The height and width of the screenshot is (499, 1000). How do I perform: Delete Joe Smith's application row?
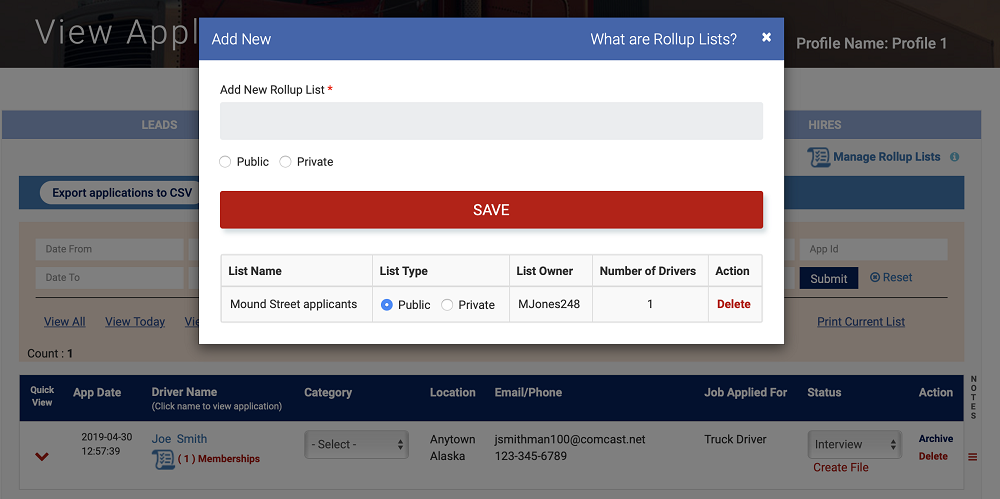[933, 456]
